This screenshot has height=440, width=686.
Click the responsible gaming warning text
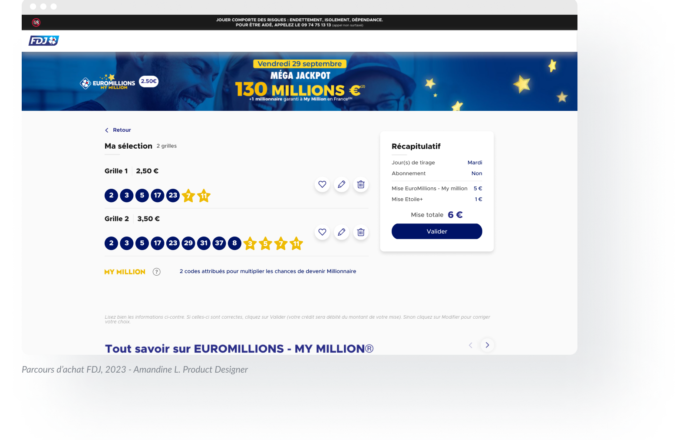(x=300, y=22)
